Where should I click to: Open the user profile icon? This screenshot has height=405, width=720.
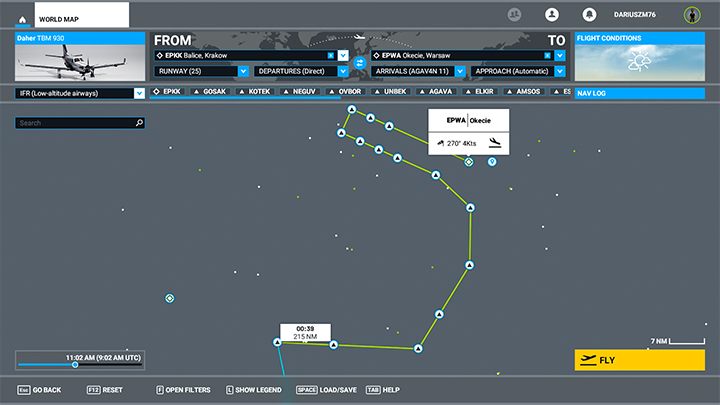coord(551,14)
